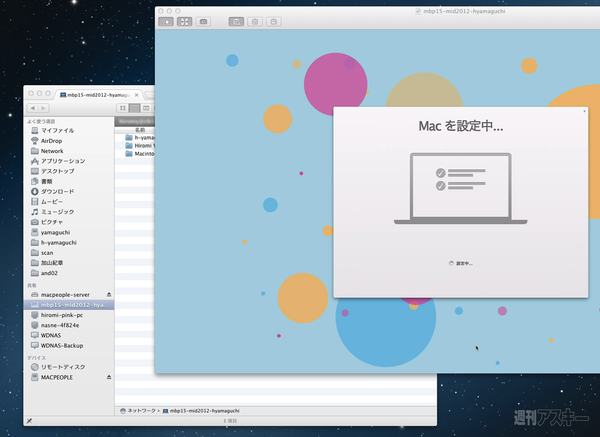Open scan folder in Finder sidebar
600x437 pixels.
(47, 253)
